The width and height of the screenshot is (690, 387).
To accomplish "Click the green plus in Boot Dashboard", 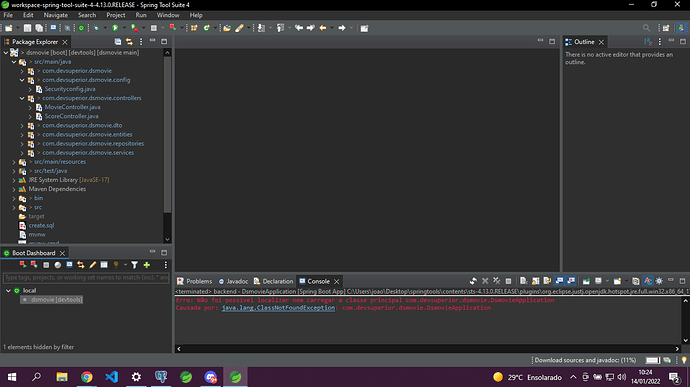I will click(147, 265).
